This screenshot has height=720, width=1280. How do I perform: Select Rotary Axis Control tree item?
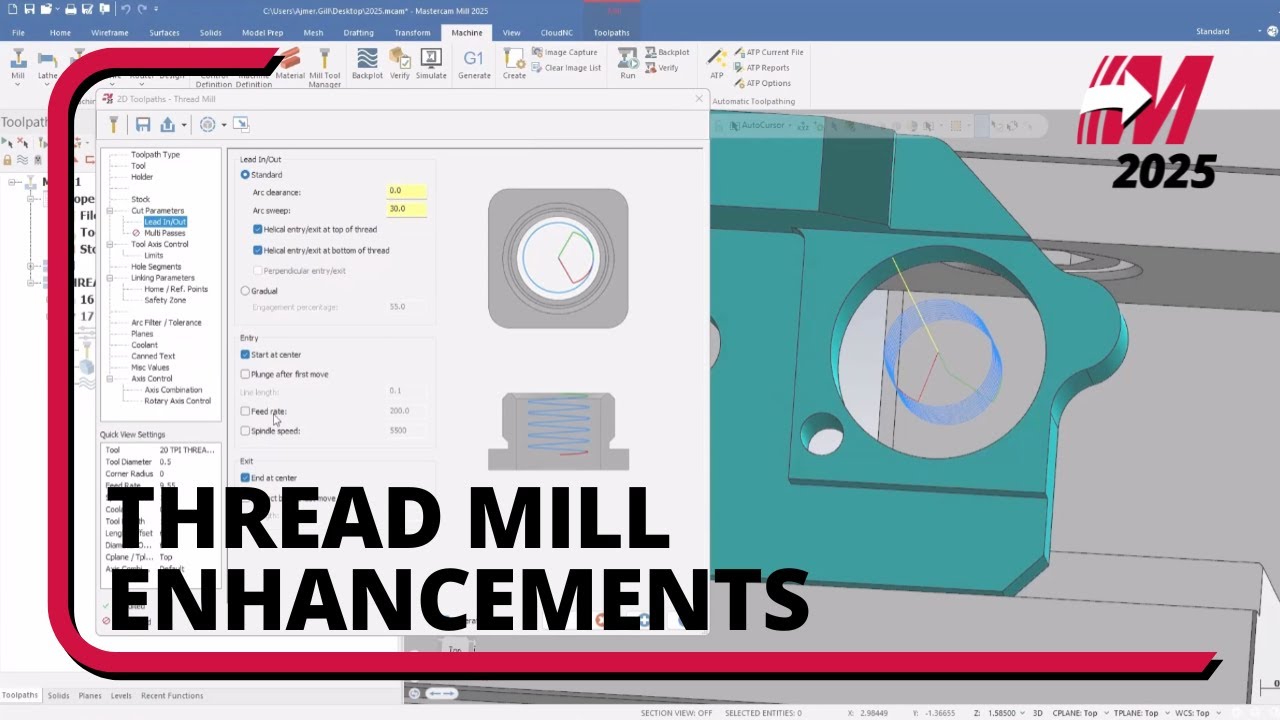tap(177, 401)
